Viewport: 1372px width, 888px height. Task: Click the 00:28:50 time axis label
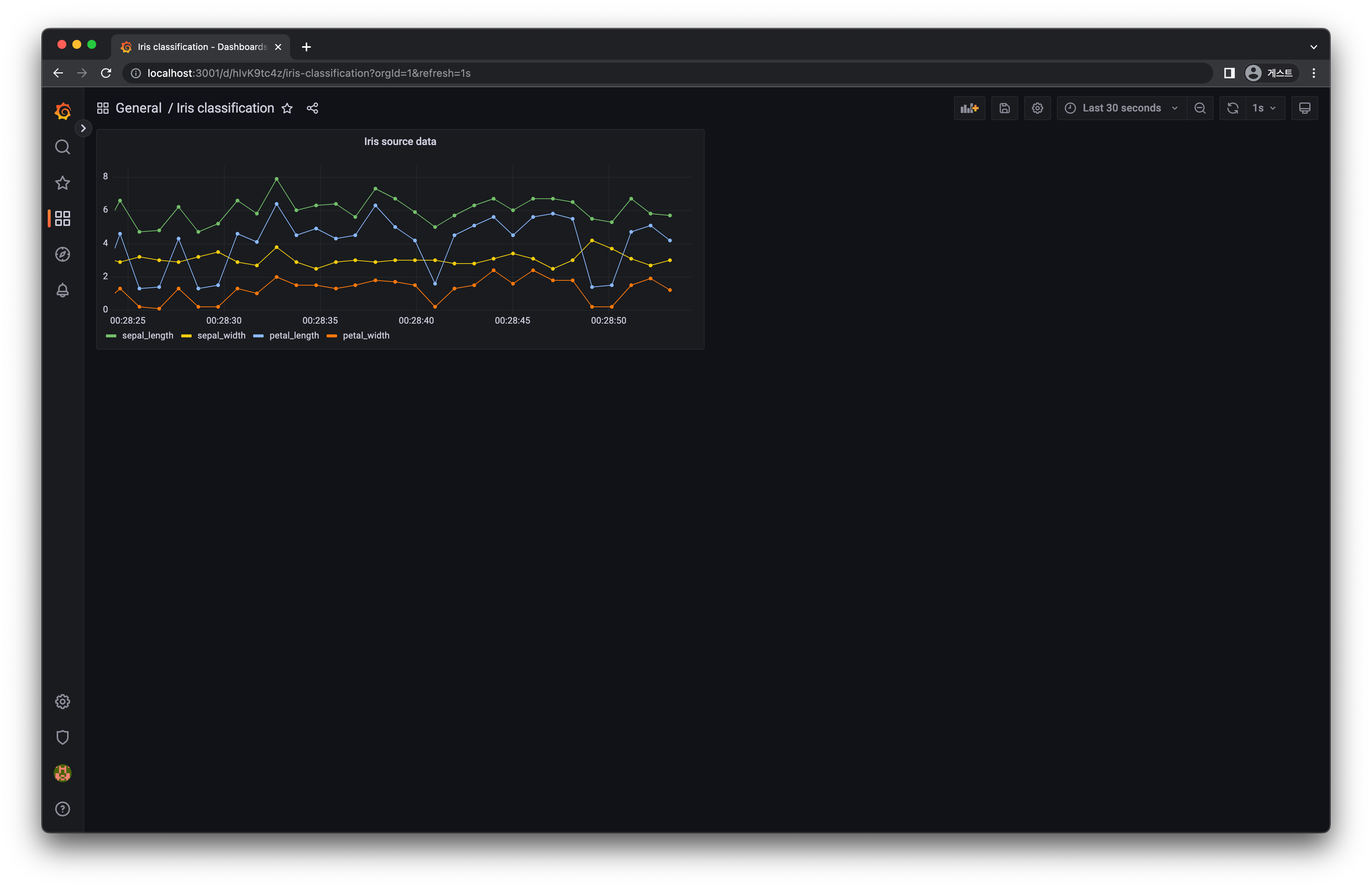[x=608, y=321]
